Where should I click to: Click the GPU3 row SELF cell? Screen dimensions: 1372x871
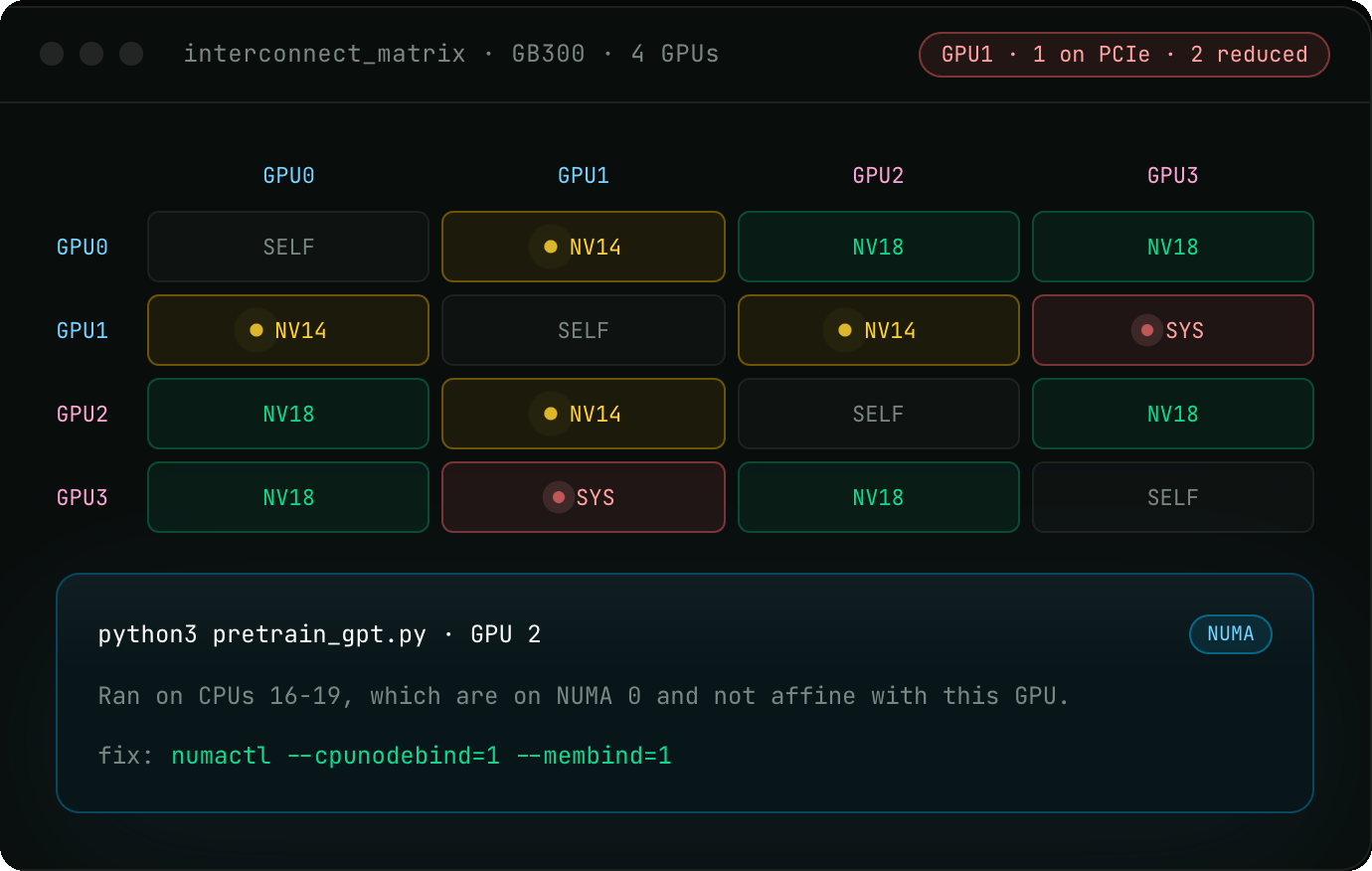coord(1173,497)
